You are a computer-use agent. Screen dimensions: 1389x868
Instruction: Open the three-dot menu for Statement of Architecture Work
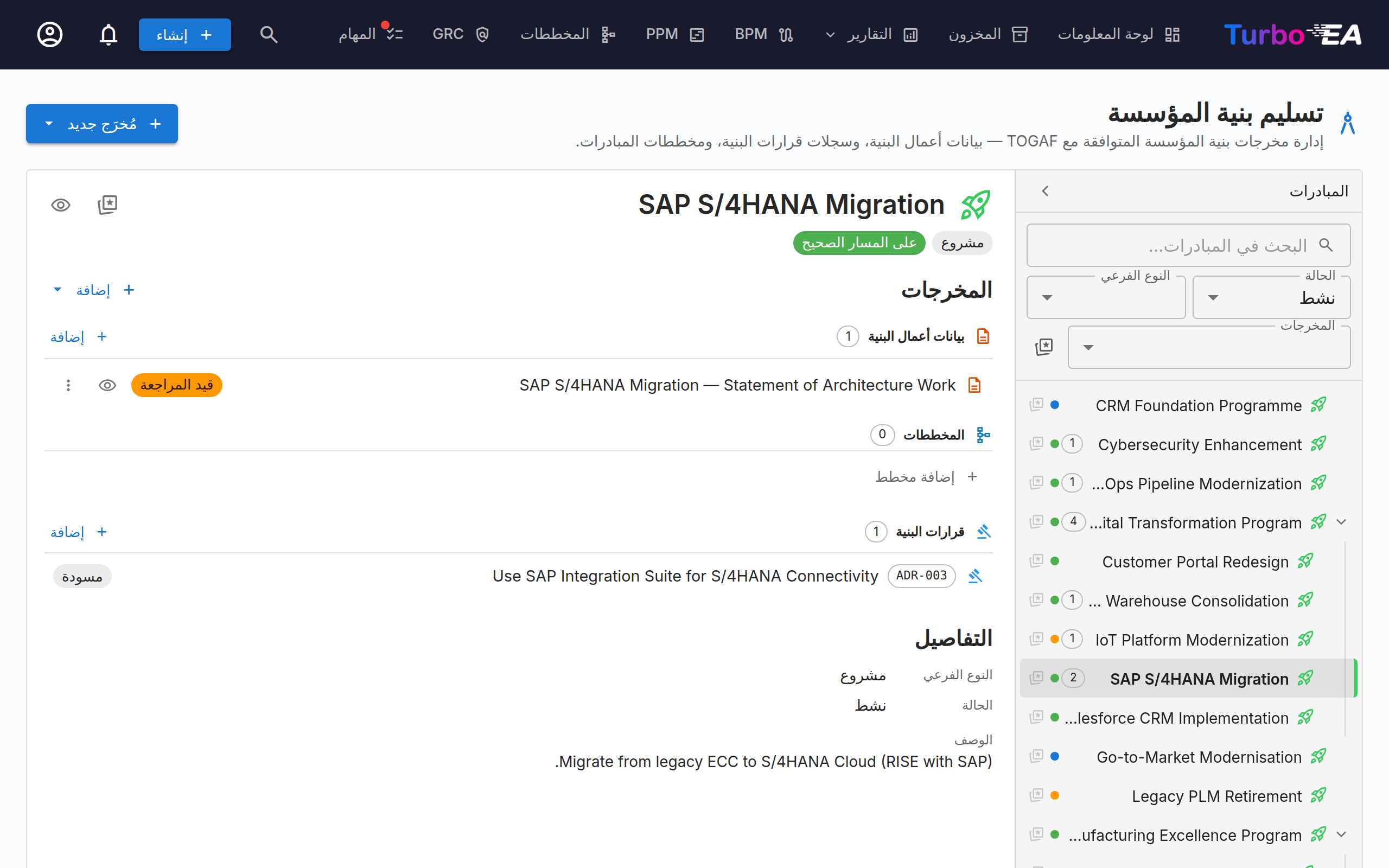(68, 385)
